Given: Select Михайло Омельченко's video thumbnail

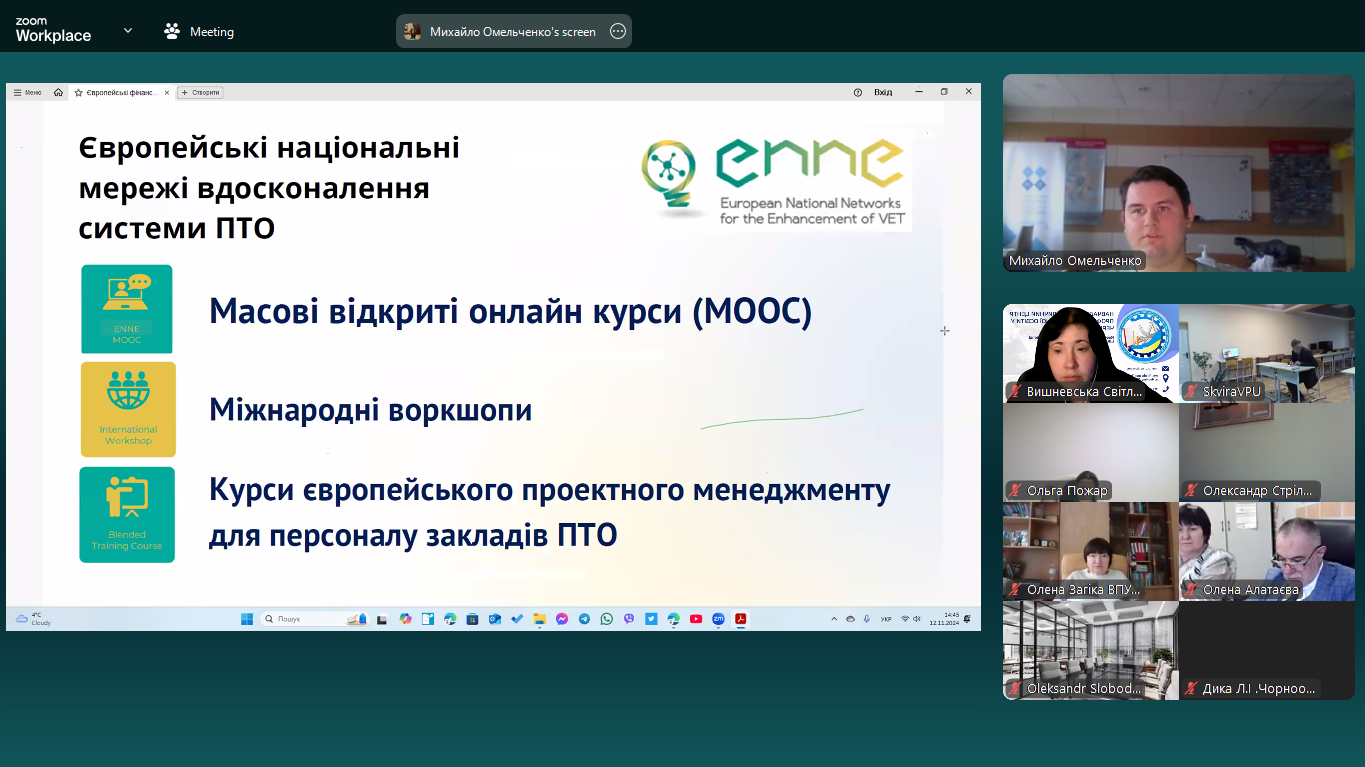Looking at the screenshot, I should pyautogui.click(x=1177, y=172).
